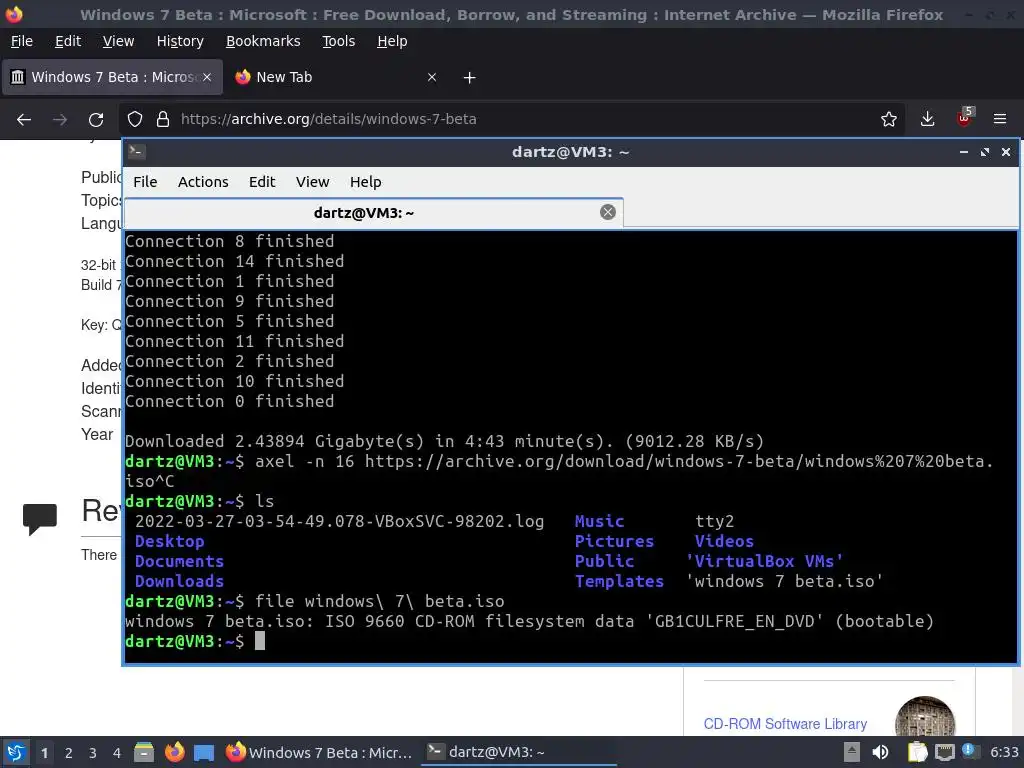
Task: Close the Windows 7 Beta tab
Action: point(207,77)
